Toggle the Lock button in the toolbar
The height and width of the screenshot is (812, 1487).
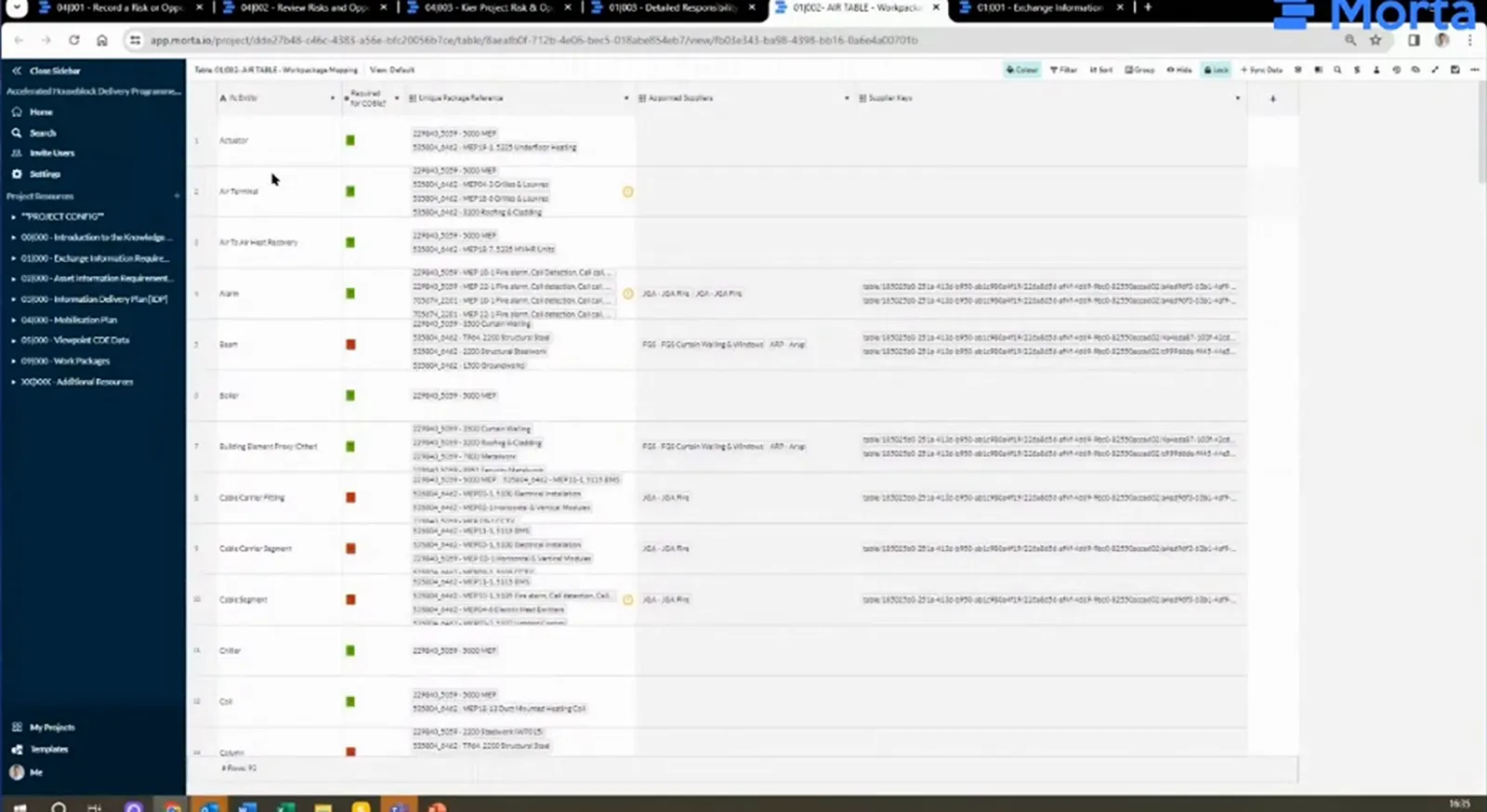click(1217, 70)
